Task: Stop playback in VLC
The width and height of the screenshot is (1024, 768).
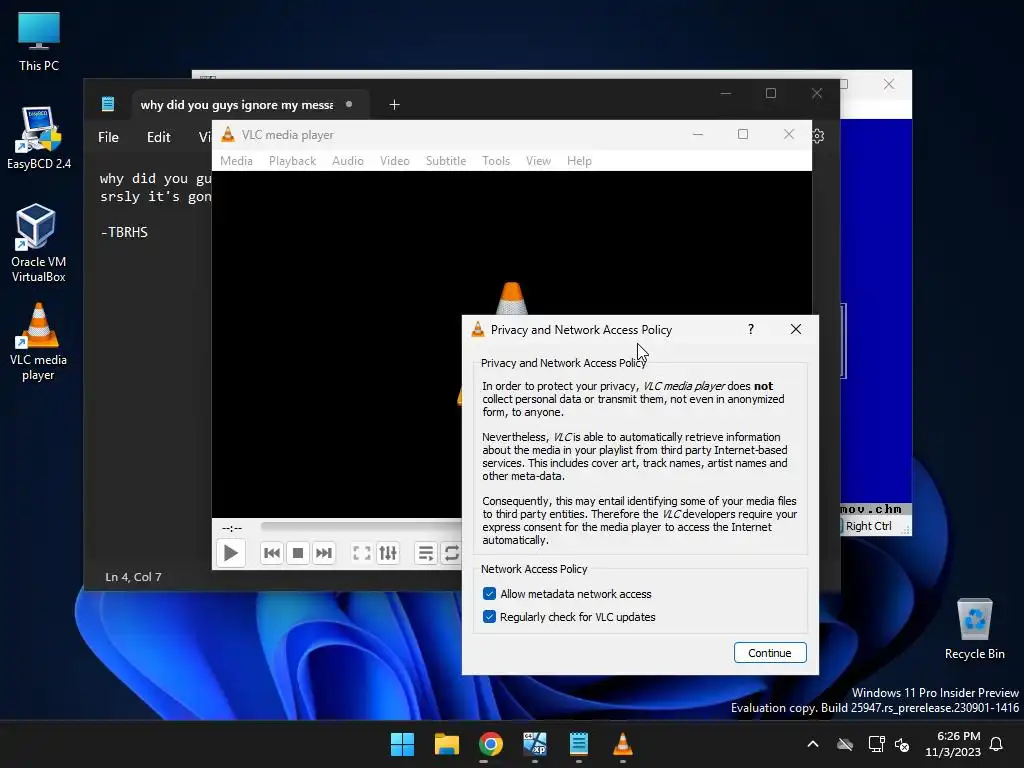Action: (x=298, y=553)
